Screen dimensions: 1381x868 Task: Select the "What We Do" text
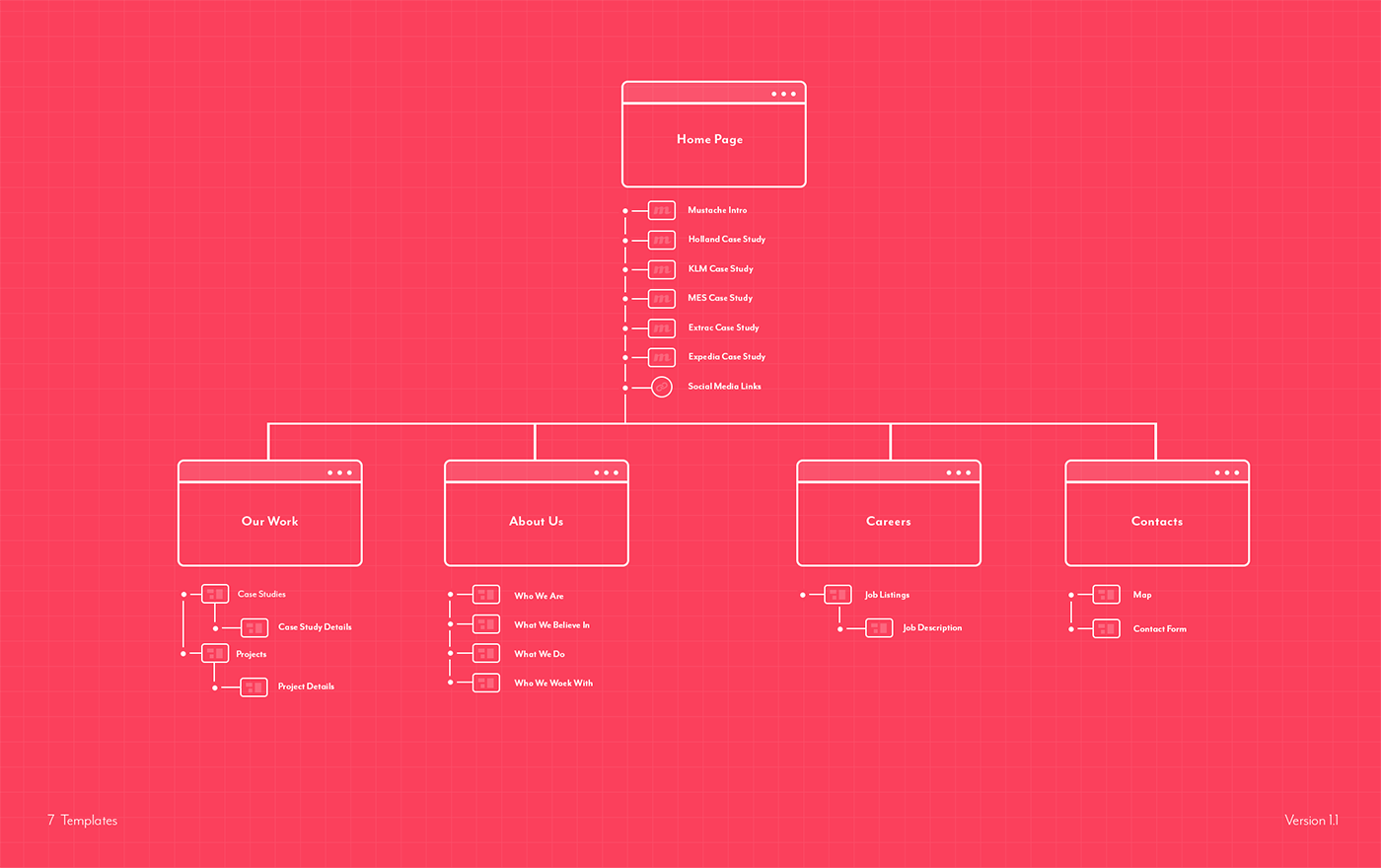click(x=540, y=654)
